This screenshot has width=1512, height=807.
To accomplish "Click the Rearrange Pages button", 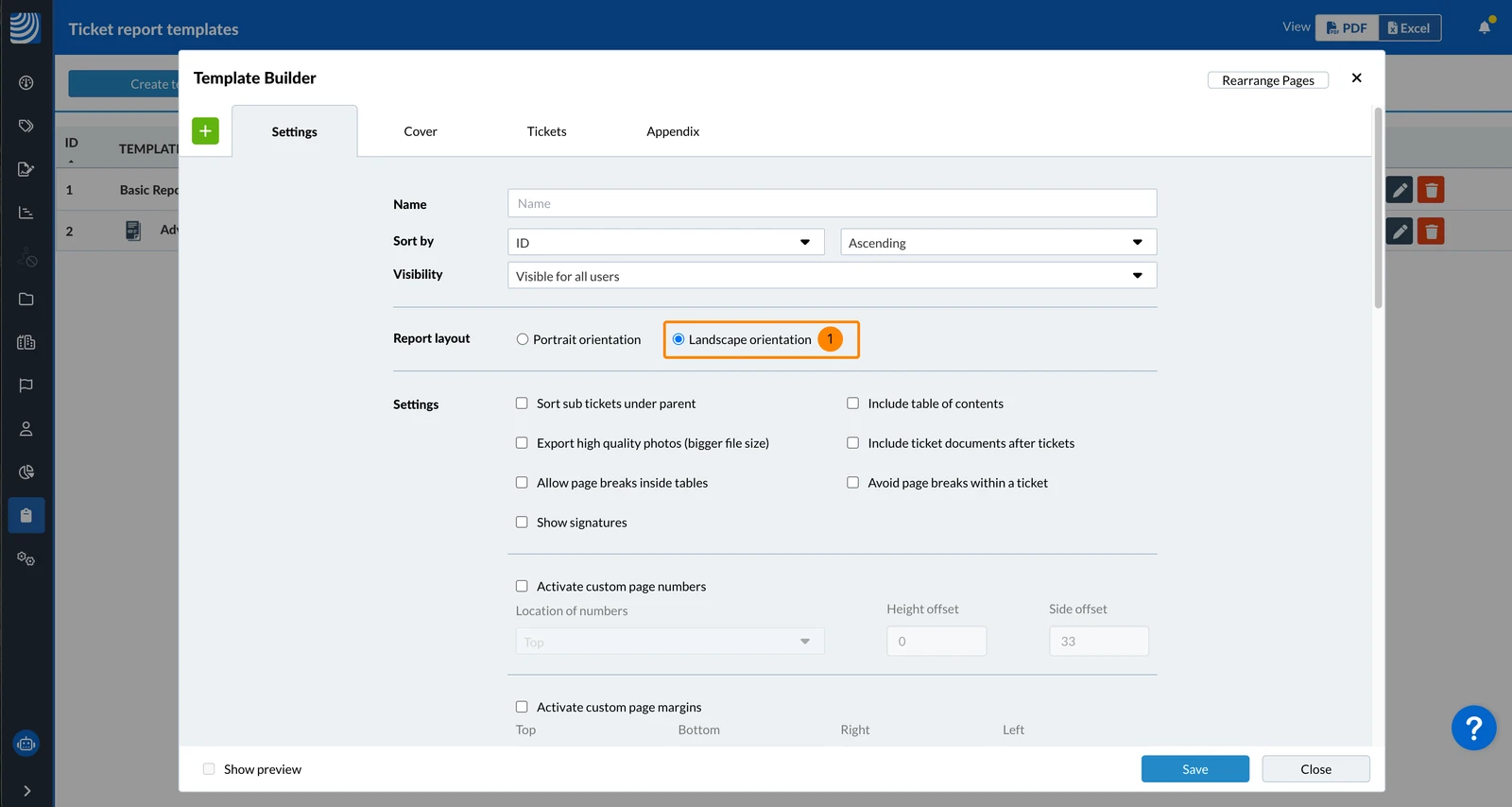I will tap(1268, 80).
